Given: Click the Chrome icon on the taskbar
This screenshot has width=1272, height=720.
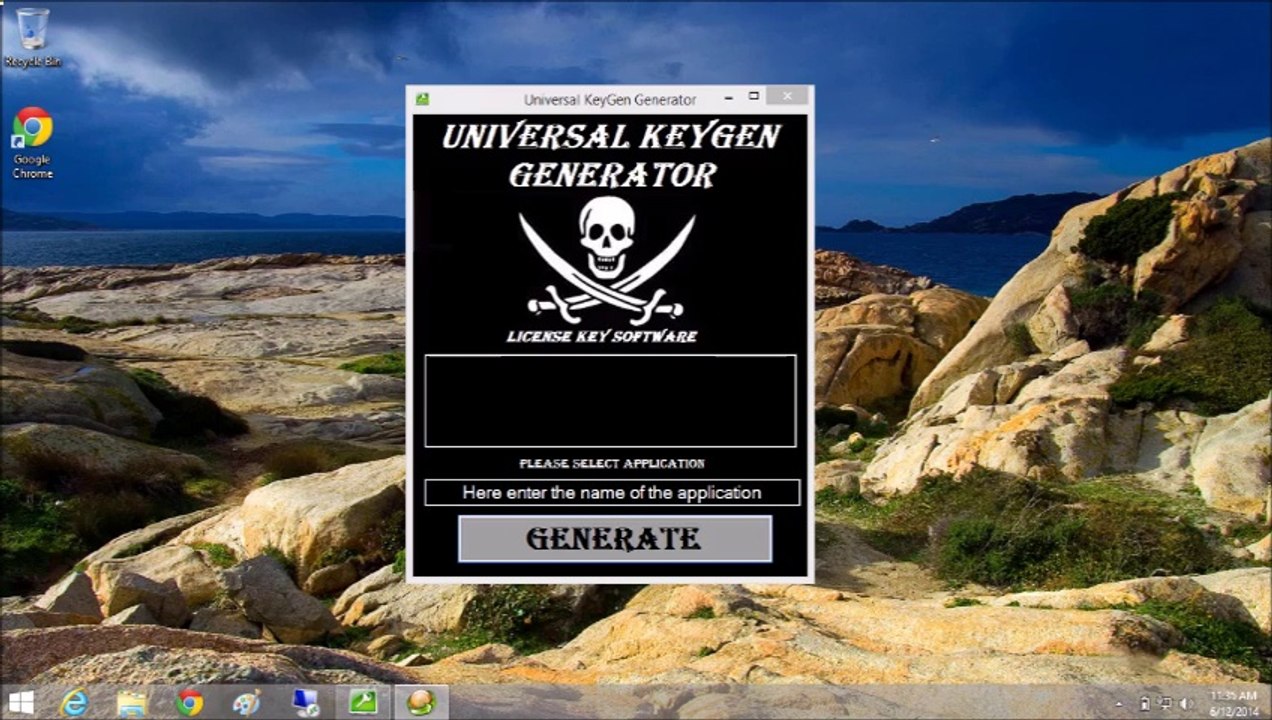Looking at the screenshot, I should pyautogui.click(x=189, y=702).
